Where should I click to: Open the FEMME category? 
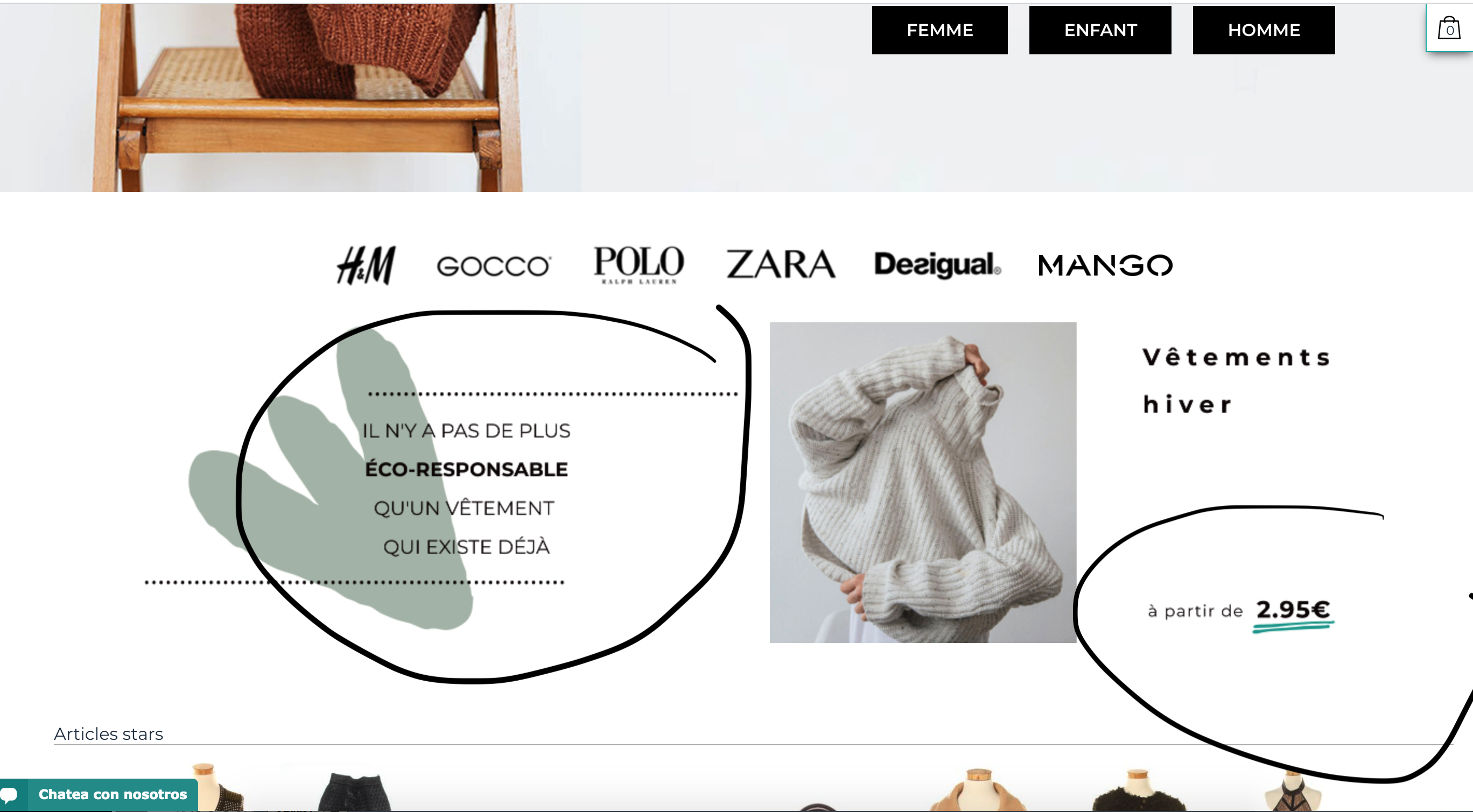click(x=939, y=30)
